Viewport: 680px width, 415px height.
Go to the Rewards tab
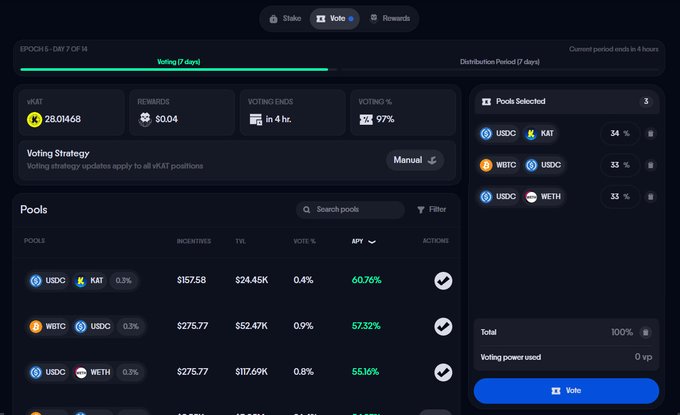[389, 19]
